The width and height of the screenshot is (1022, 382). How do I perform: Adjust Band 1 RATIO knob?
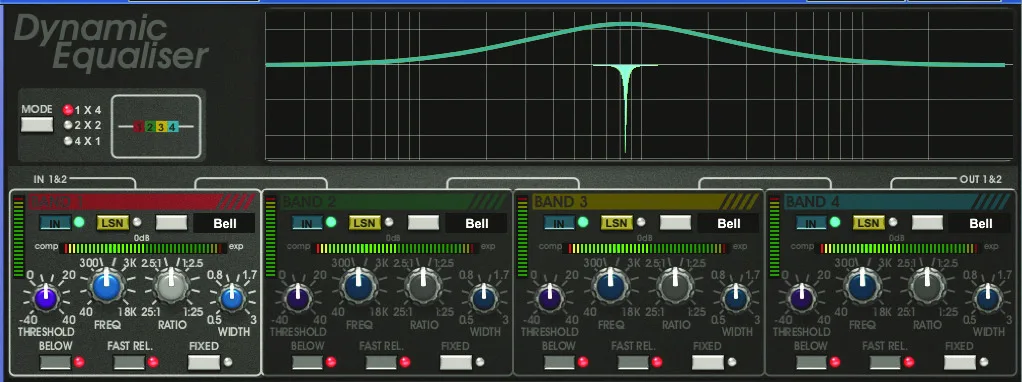[x=172, y=286]
